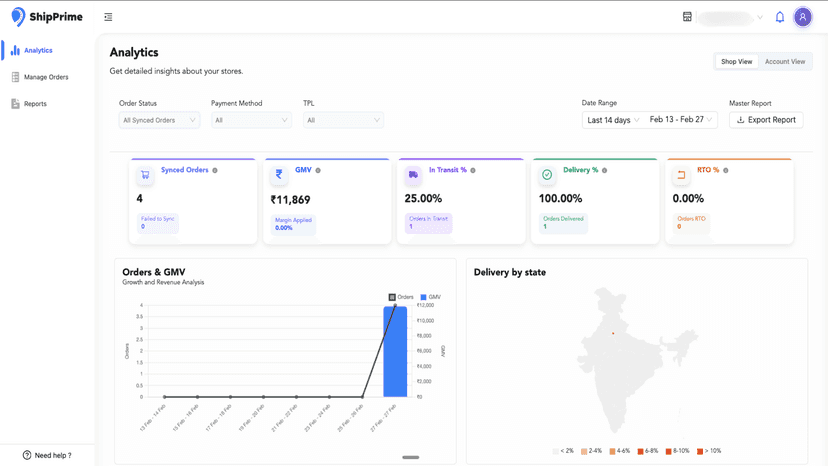Click the ₹11,869 GMV value
The width and height of the screenshot is (828, 466).
(290, 200)
